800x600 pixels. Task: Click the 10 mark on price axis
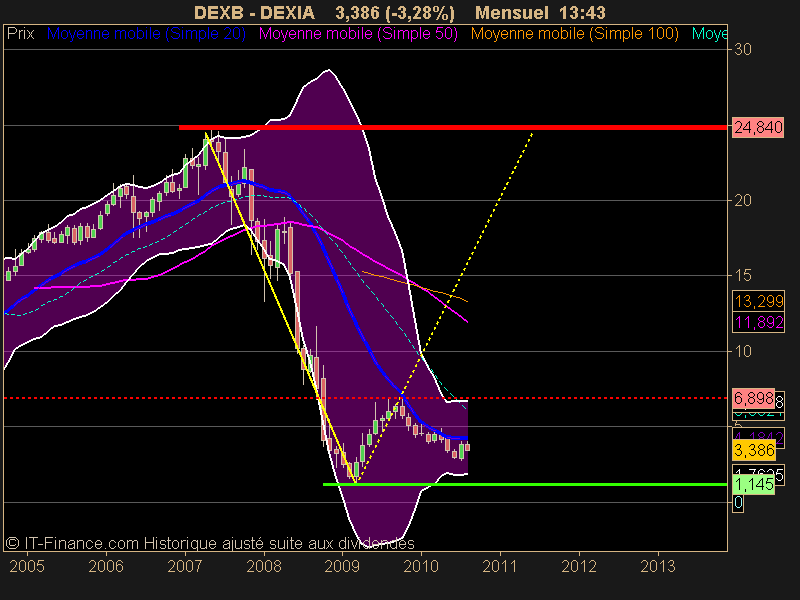[x=743, y=351]
